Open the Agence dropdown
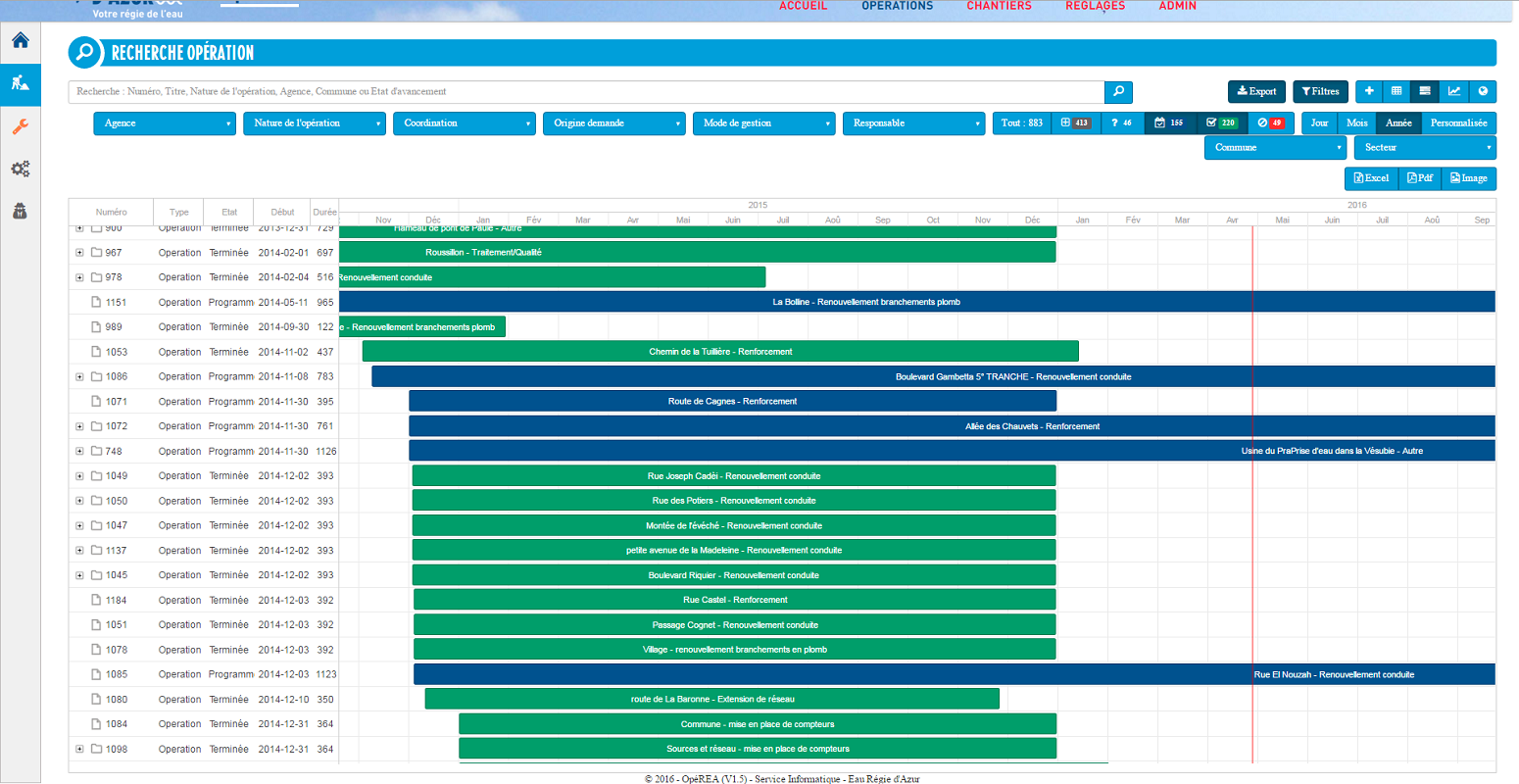Viewport: 1519px width, 784px height. click(x=167, y=123)
